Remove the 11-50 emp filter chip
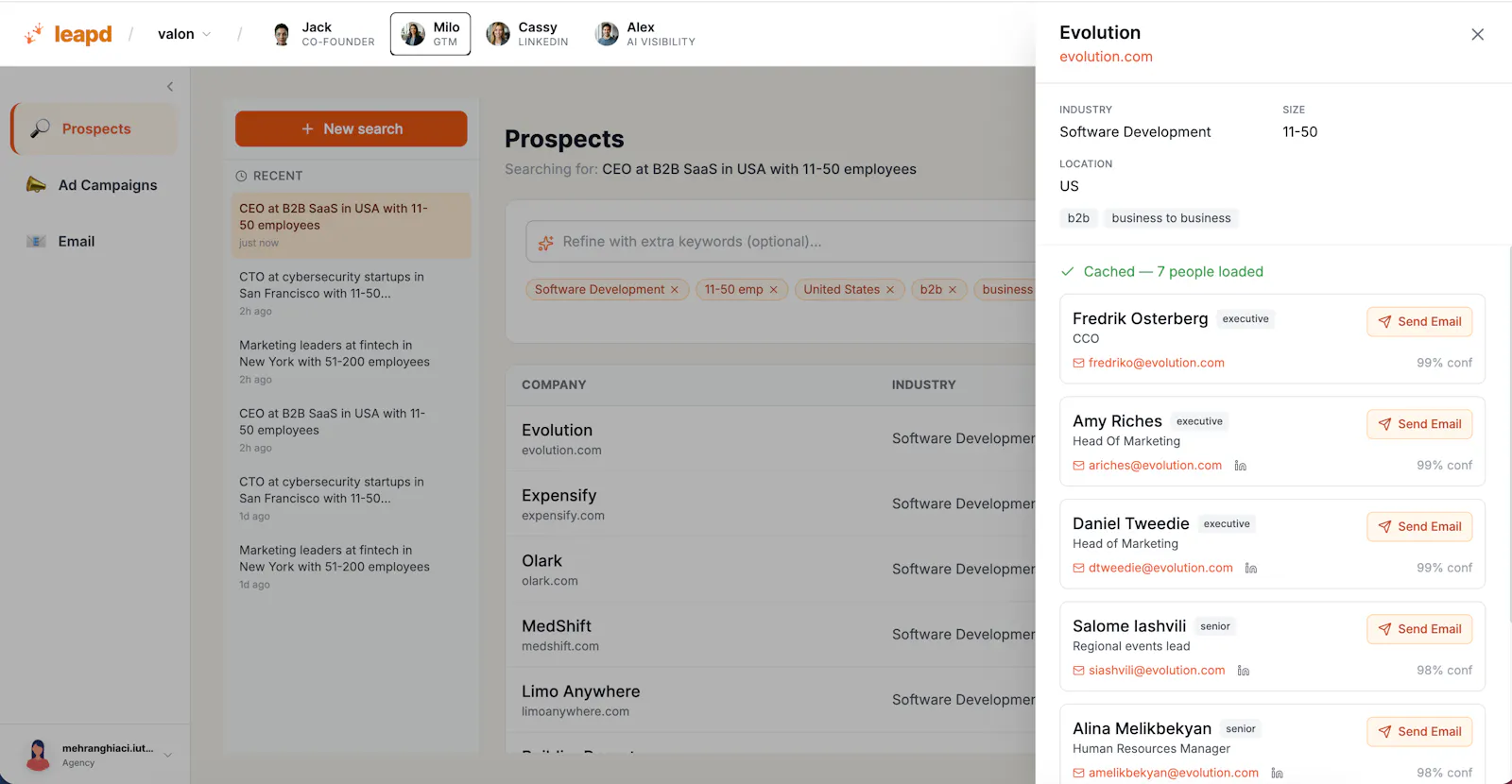Image resolution: width=1512 pixels, height=784 pixels. [773, 290]
